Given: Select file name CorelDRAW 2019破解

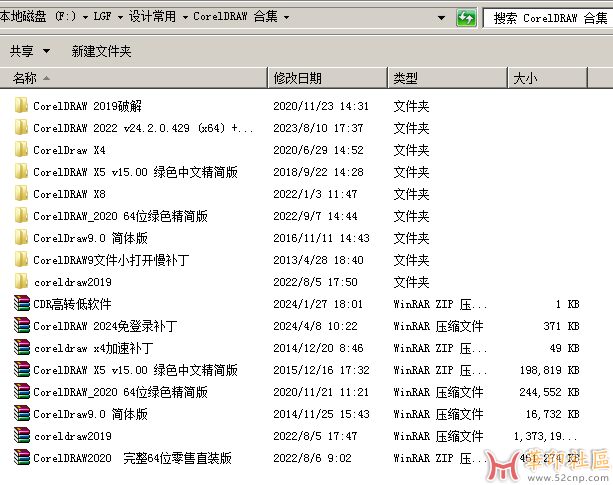Looking at the screenshot, I should point(88,106).
